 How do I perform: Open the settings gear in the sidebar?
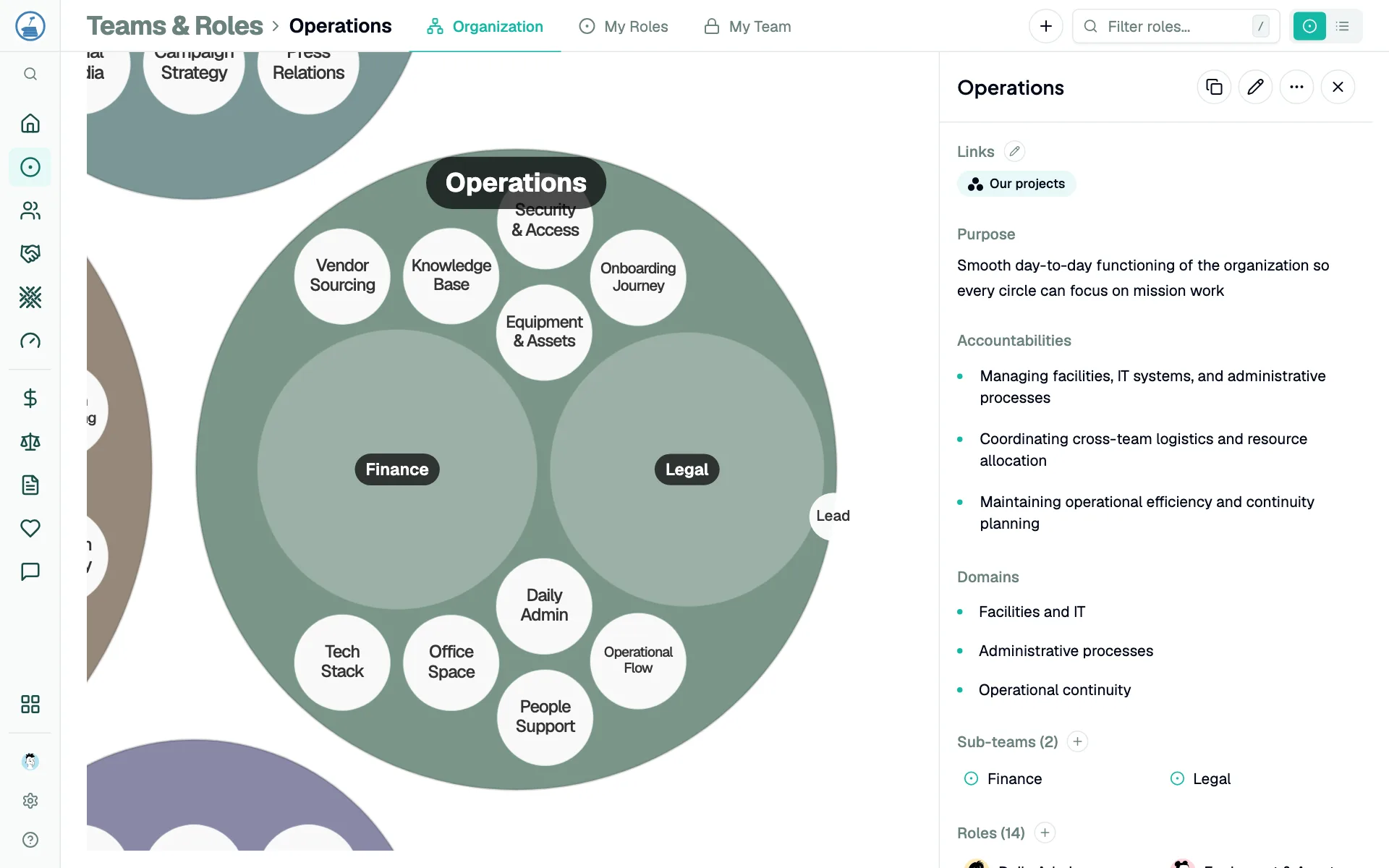[x=30, y=801]
